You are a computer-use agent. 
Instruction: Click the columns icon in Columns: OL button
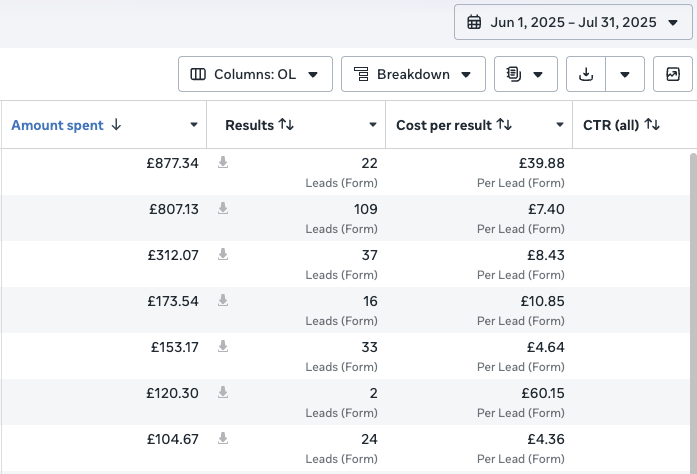click(x=198, y=74)
